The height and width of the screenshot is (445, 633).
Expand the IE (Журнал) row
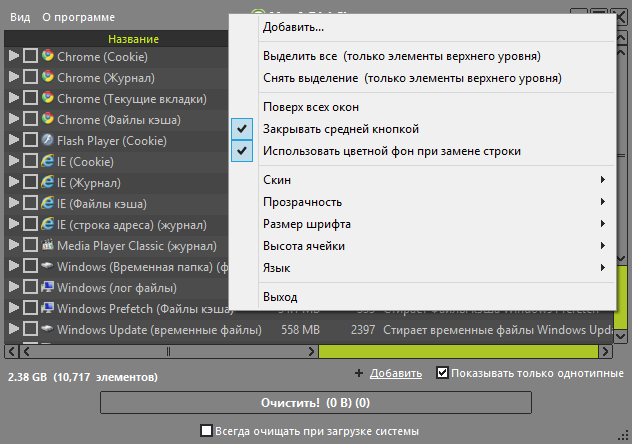14,182
